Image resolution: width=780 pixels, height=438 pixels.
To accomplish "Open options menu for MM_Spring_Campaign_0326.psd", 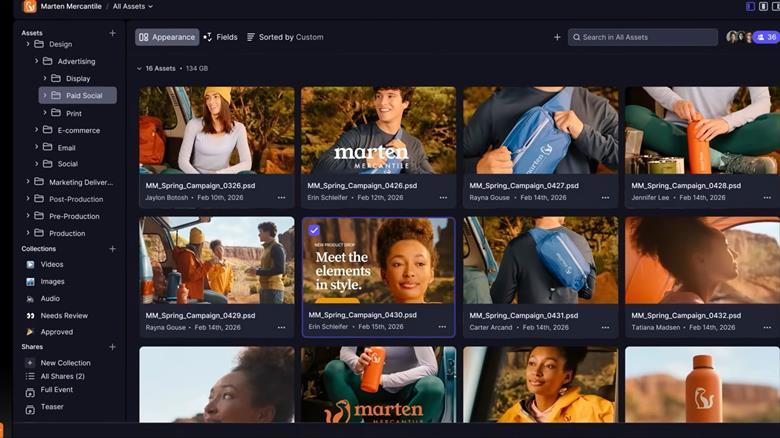I will click(x=281, y=198).
